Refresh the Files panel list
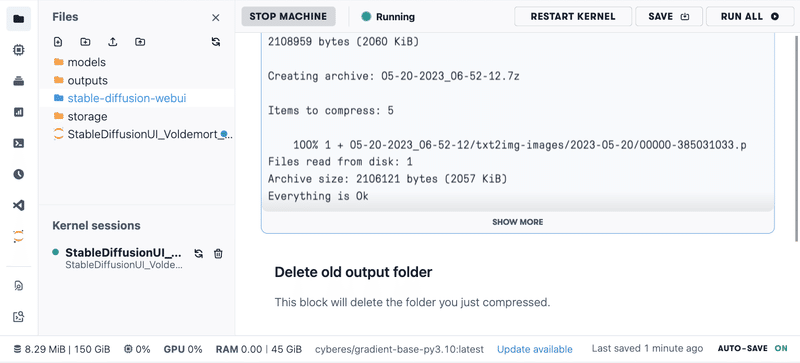This screenshot has width=800, height=363. point(216,42)
